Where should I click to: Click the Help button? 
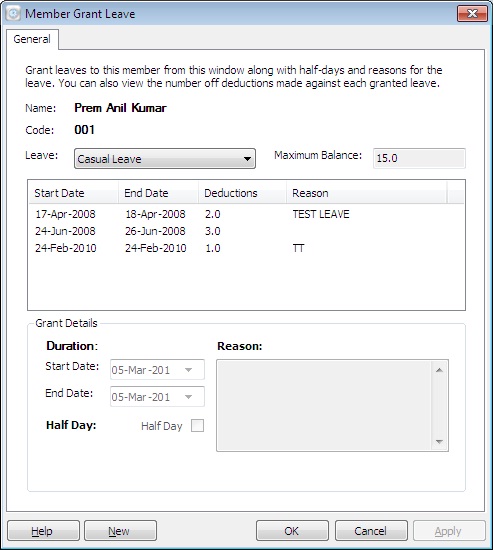pyautogui.click(x=44, y=531)
